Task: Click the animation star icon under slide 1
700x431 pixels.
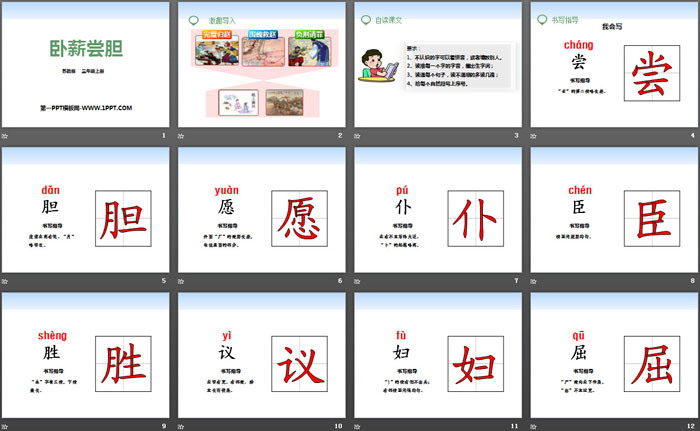Action: point(5,136)
